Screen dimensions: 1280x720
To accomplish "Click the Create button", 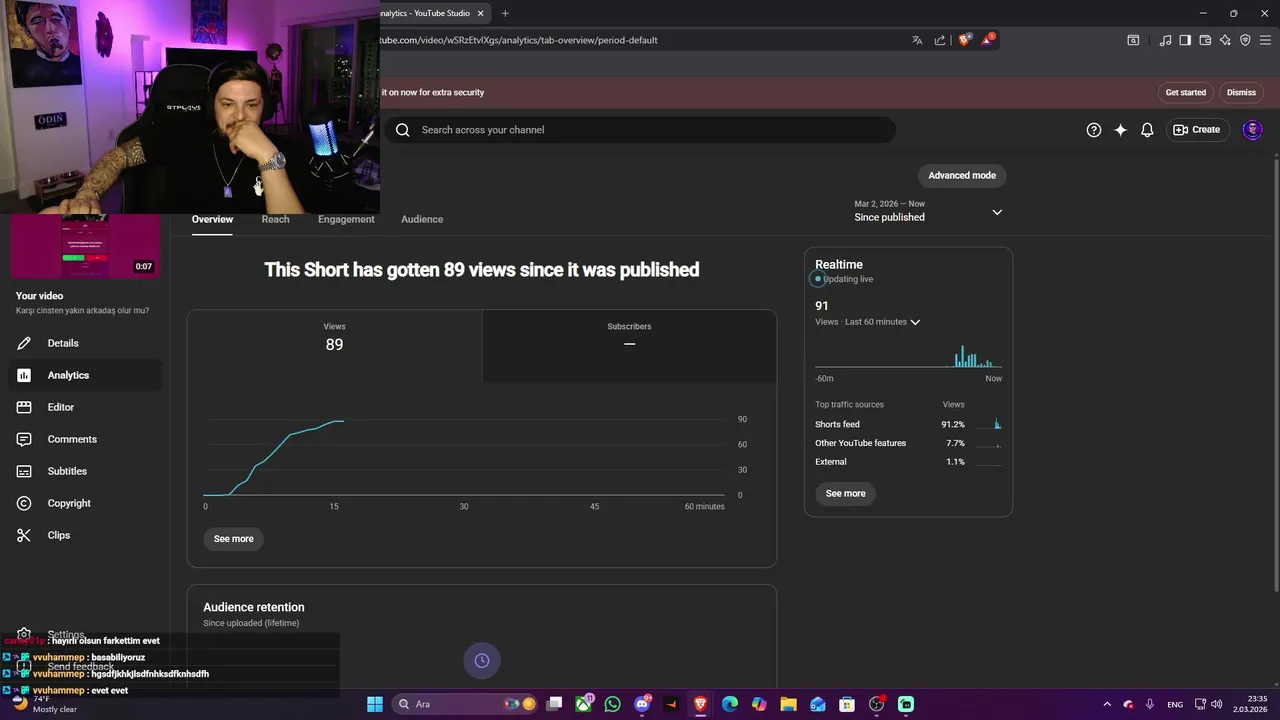I will [1197, 130].
